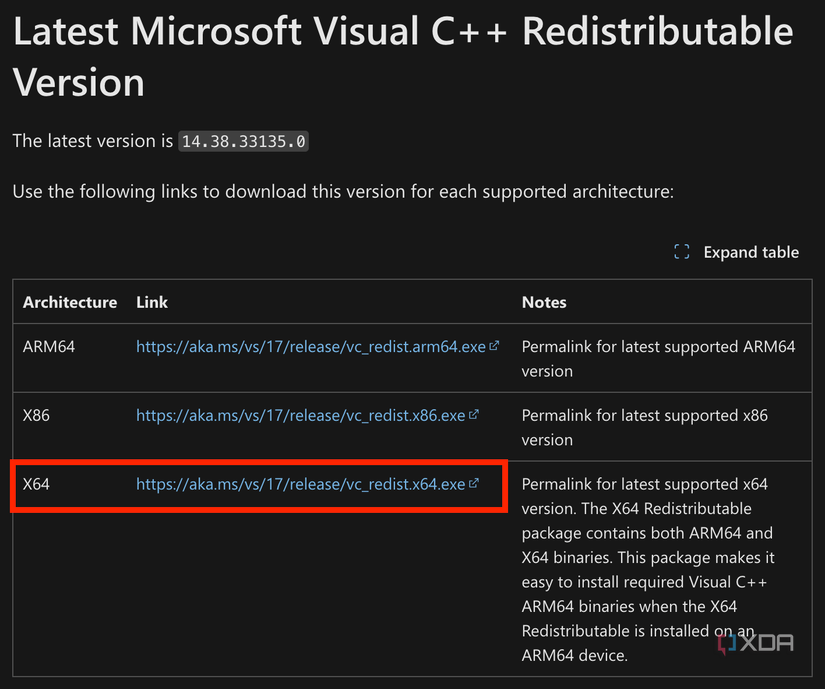Click external-link icon after x64.exe URL
This screenshot has height=689, width=825.
(x=474, y=483)
